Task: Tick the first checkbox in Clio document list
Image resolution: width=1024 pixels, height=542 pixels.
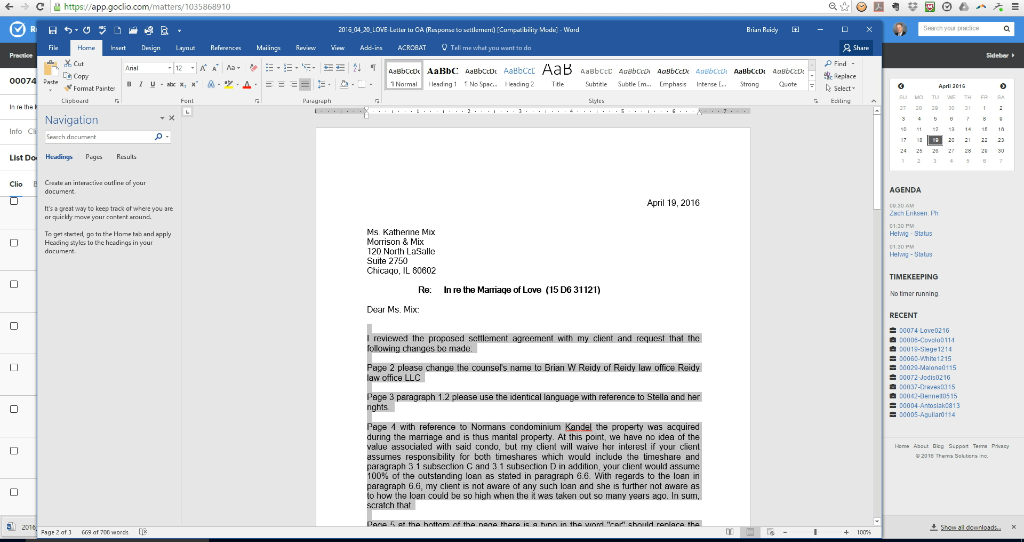Action: [x=15, y=201]
